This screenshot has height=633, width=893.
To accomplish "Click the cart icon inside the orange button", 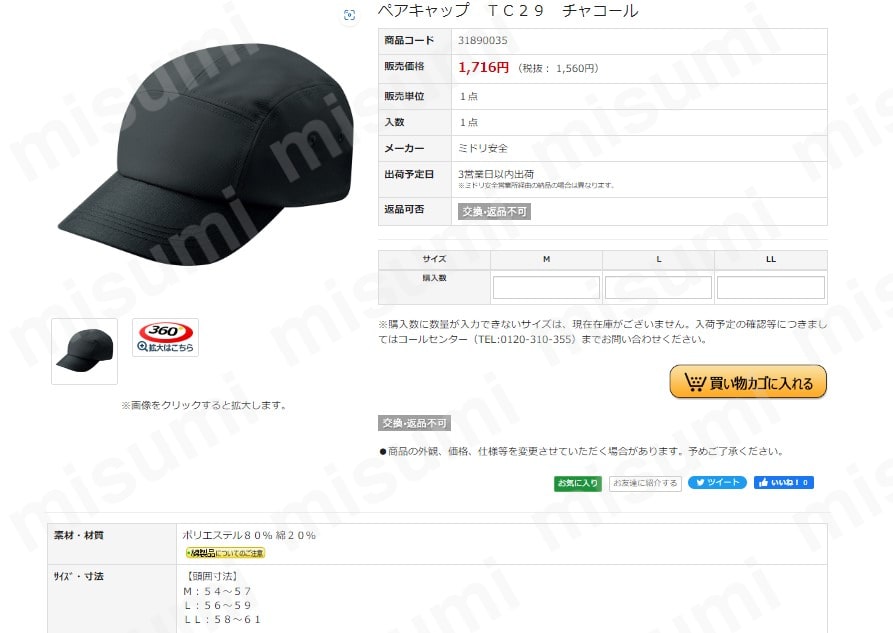I will (695, 382).
